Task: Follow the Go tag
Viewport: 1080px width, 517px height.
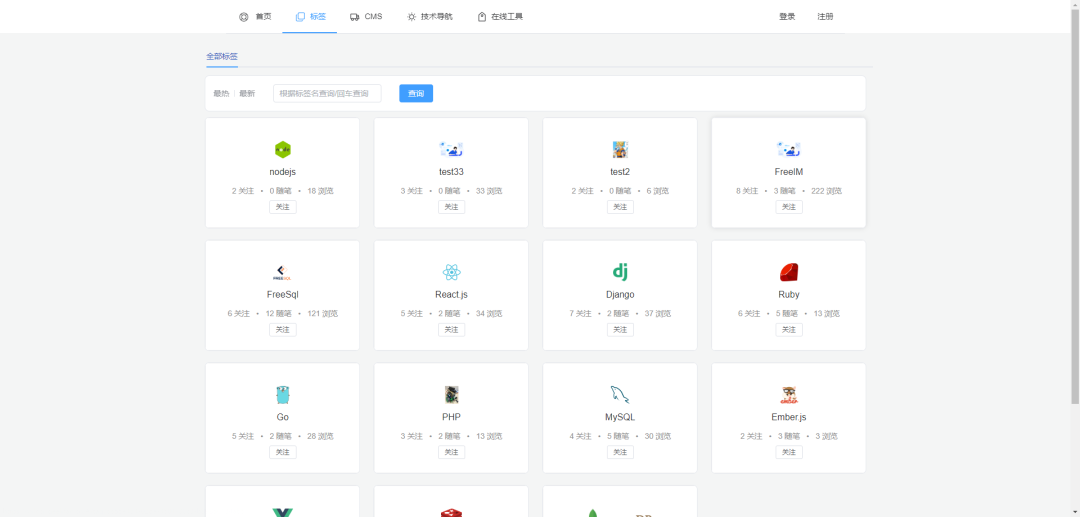Action: [x=282, y=452]
